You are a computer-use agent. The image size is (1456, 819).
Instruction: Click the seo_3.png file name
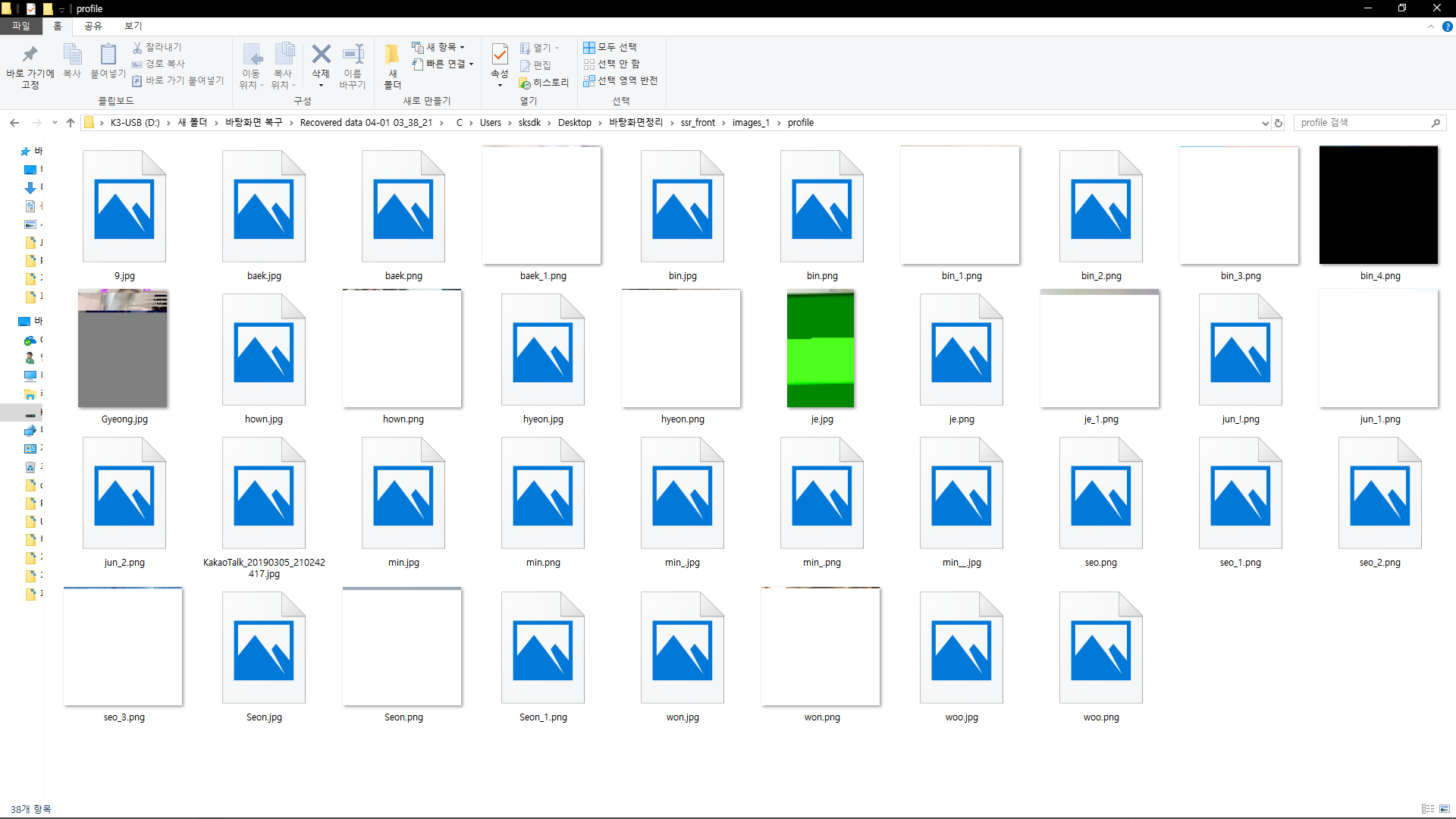(124, 717)
